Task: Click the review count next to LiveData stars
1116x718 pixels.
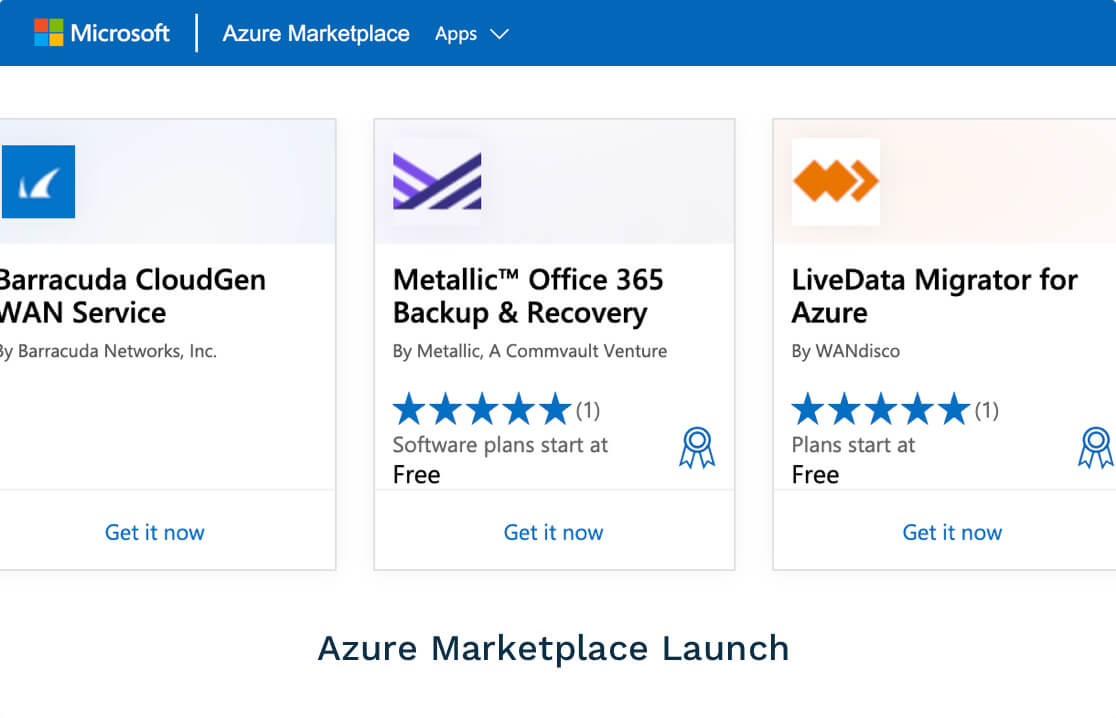Action: pyautogui.click(x=986, y=410)
